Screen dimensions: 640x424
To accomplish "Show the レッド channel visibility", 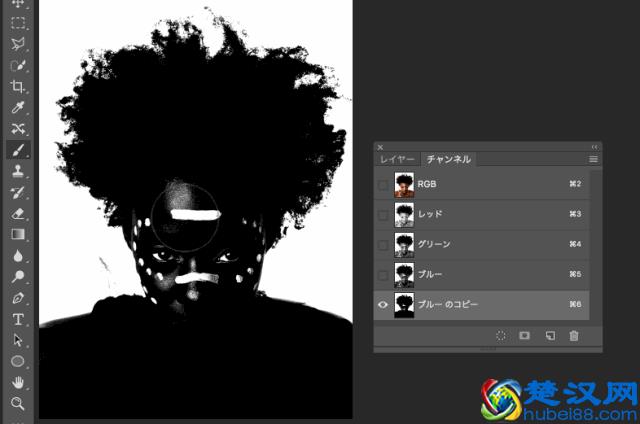I will [383, 215].
